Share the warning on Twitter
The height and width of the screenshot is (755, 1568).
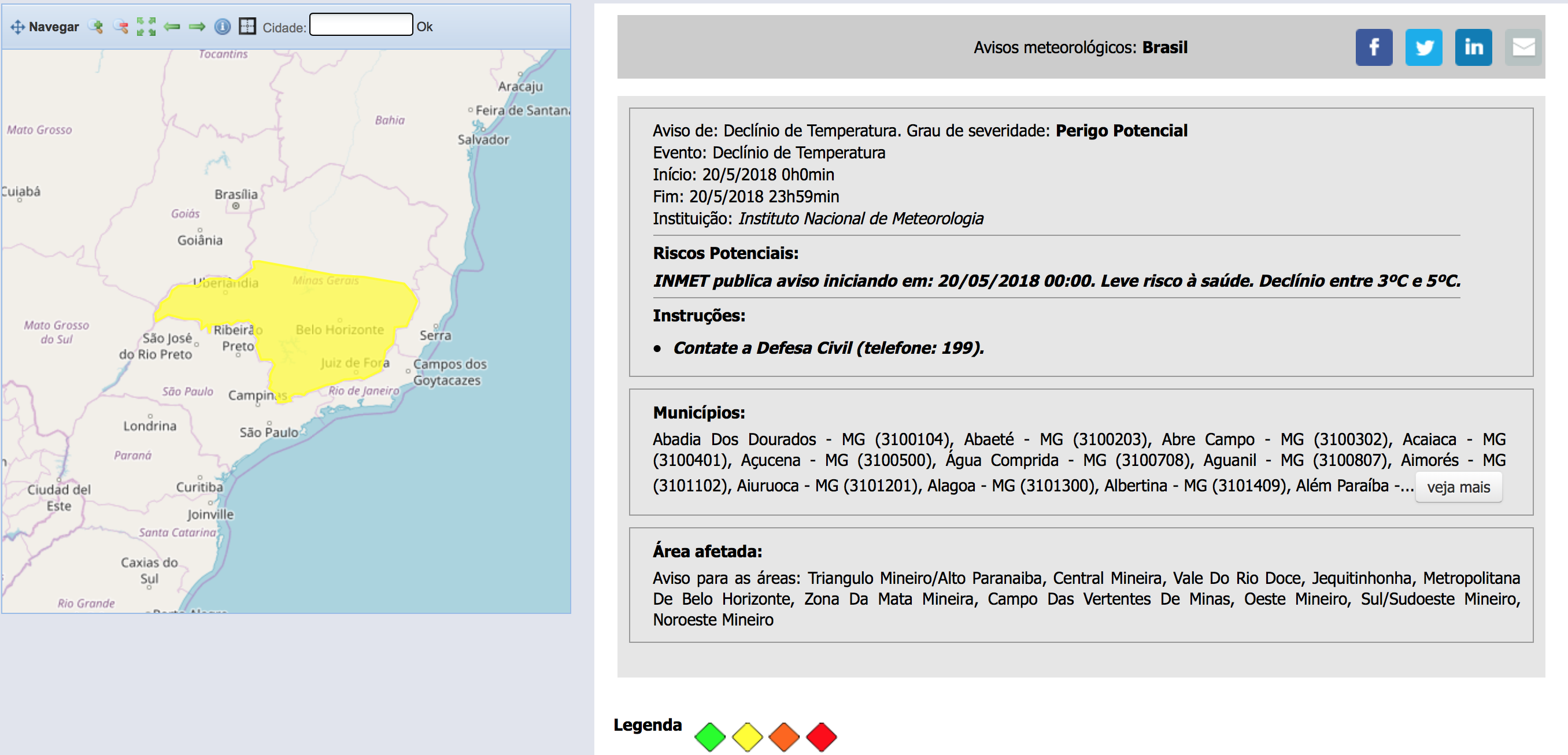(1423, 47)
